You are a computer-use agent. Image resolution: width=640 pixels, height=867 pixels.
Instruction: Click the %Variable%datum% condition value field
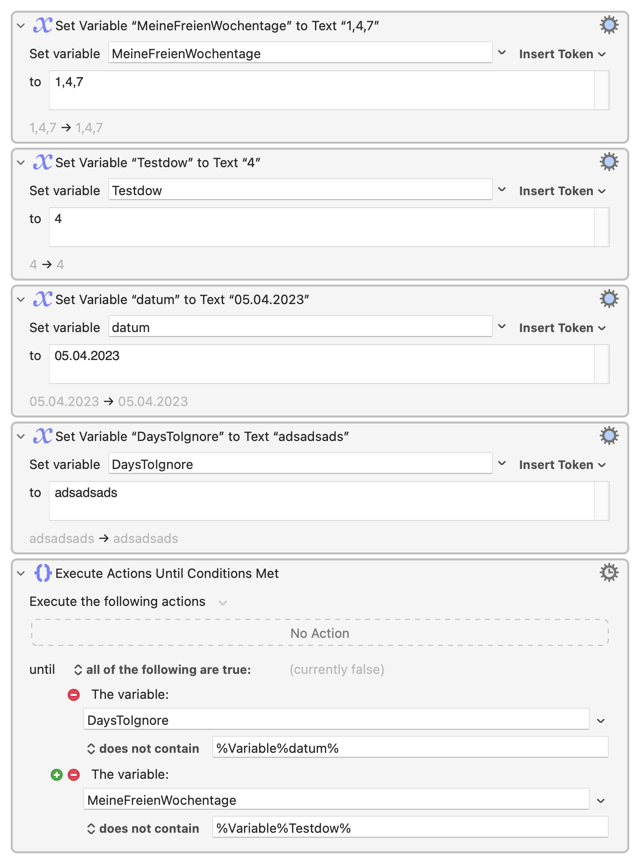[410, 748]
